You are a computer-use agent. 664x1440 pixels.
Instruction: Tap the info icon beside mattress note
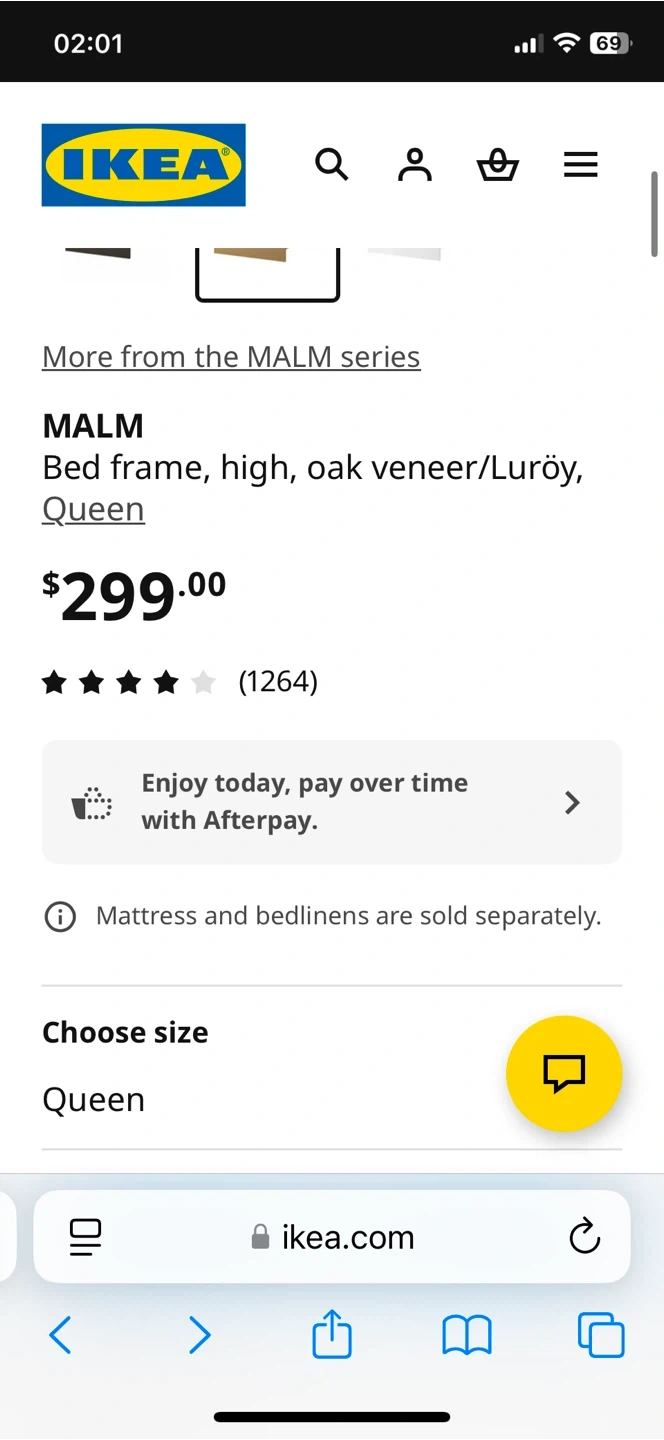[60, 916]
